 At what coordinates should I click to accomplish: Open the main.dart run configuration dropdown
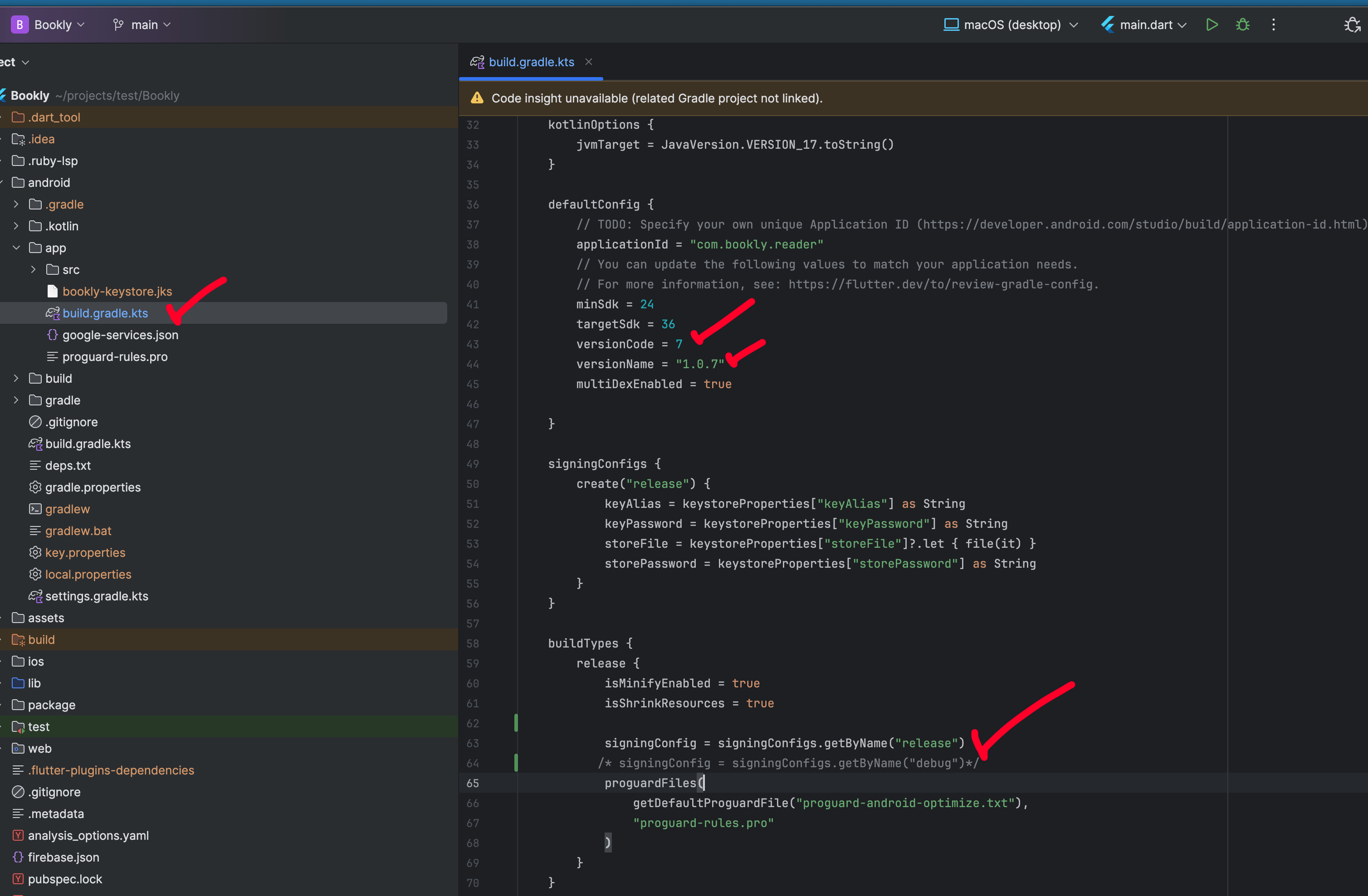pyautogui.click(x=1144, y=25)
